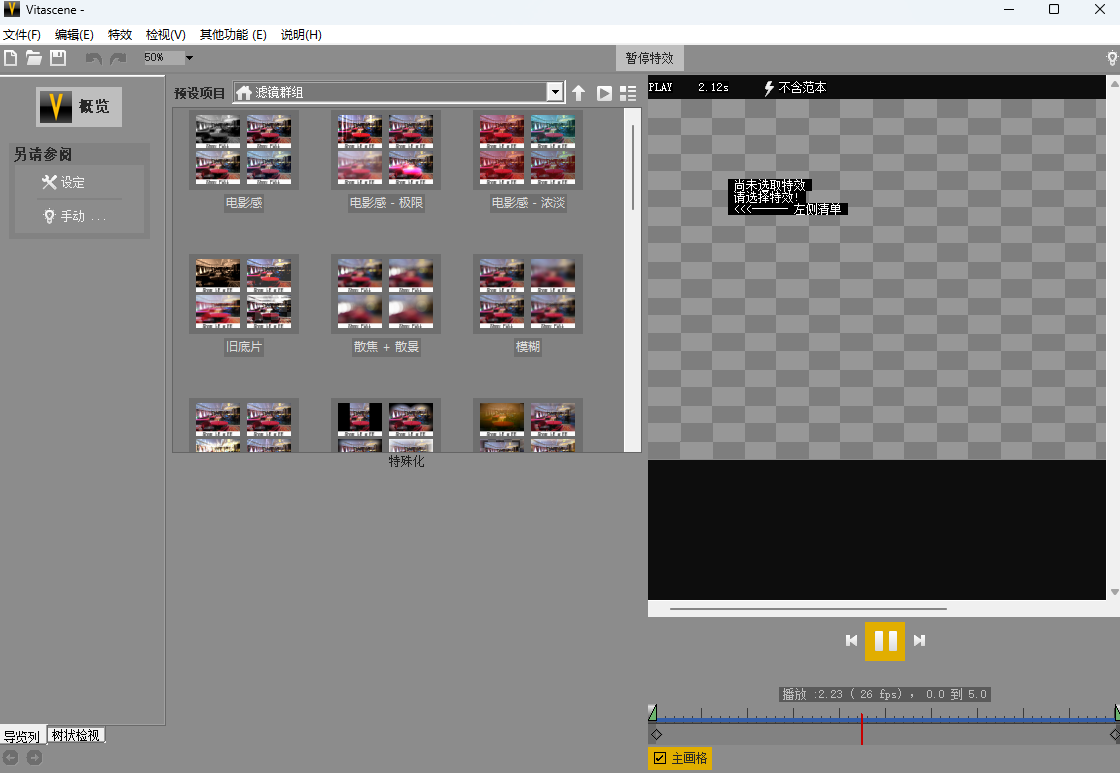This screenshot has width=1120, height=773.
Task: Open the 文件(F) menu
Action: click(x=21, y=34)
